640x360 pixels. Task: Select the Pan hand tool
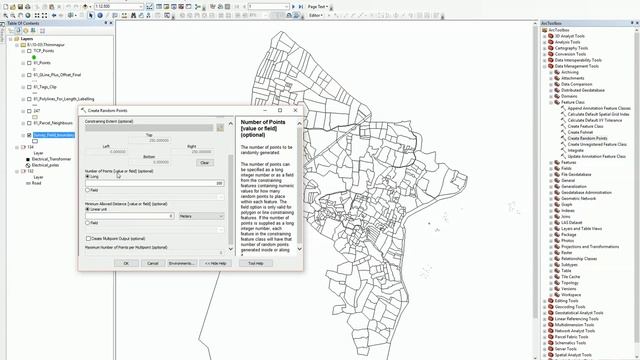click(x=20, y=16)
